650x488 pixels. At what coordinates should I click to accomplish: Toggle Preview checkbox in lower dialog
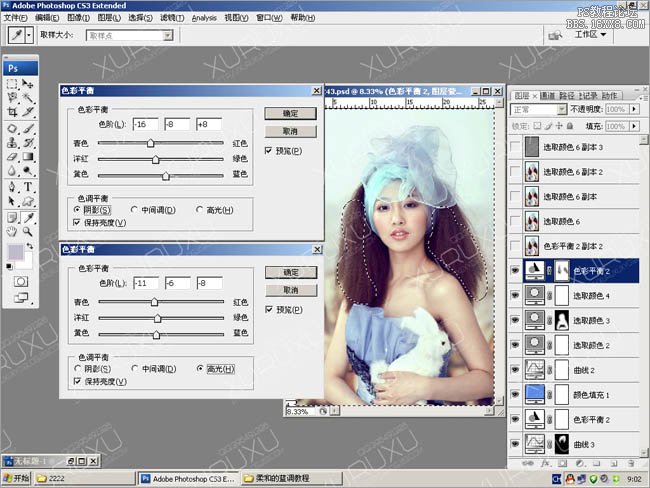pos(269,309)
